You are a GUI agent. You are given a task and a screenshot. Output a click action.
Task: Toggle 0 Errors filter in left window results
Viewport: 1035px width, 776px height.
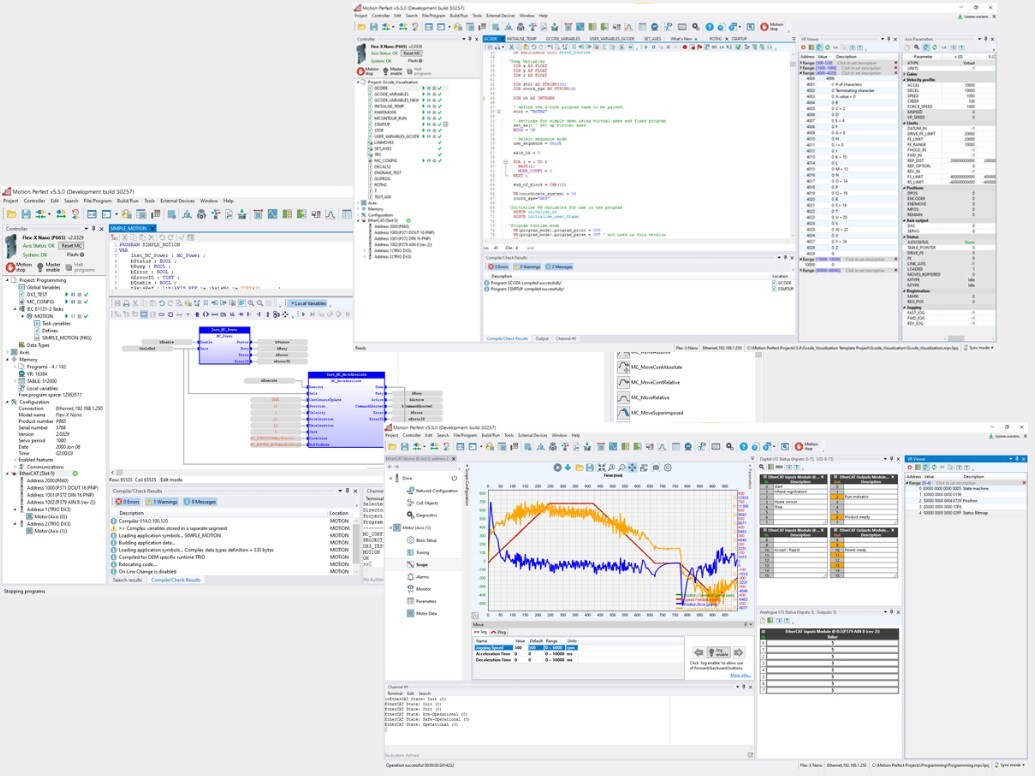coord(128,501)
